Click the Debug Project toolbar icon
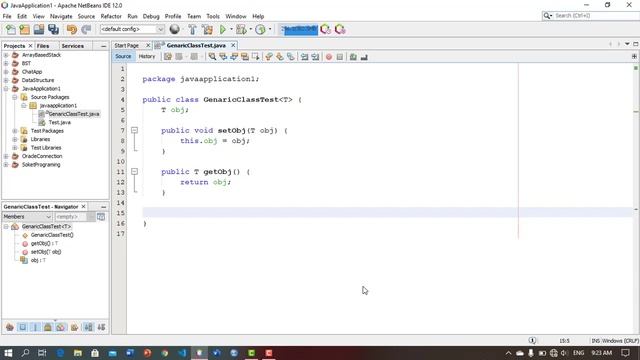This screenshot has height=360, width=640. [x=241, y=29]
